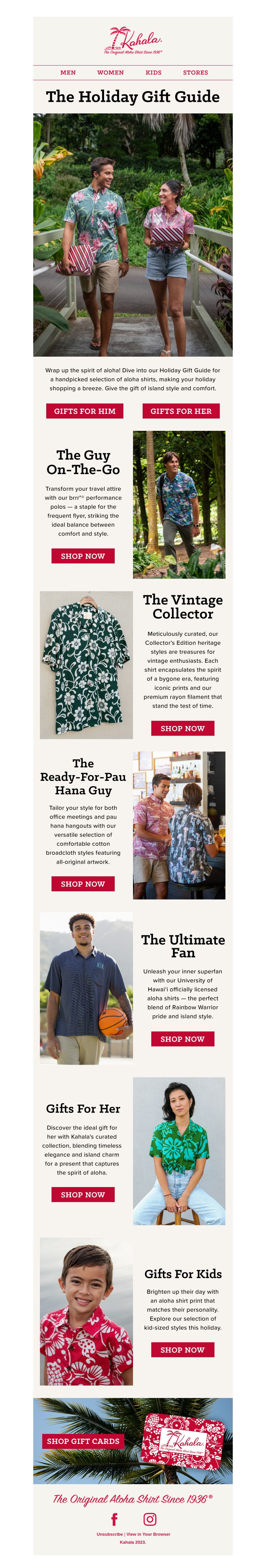This screenshot has height=1568, width=266.
Task: Open the MEN navigation item
Action: click(68, 73)
